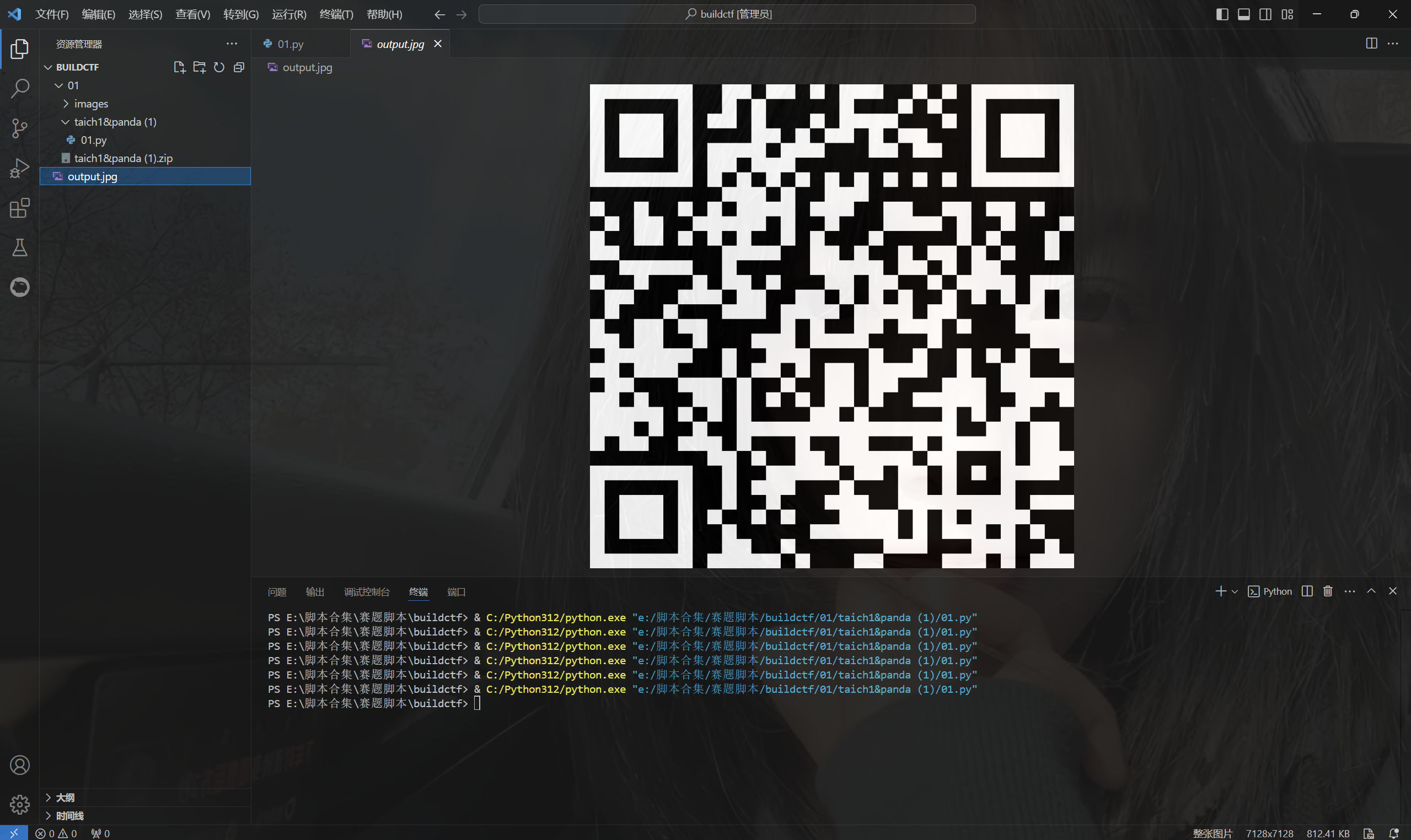Open editor more actions ellipsis
Viewport: 1411px width, 840px height.
tap(1393, 44)
